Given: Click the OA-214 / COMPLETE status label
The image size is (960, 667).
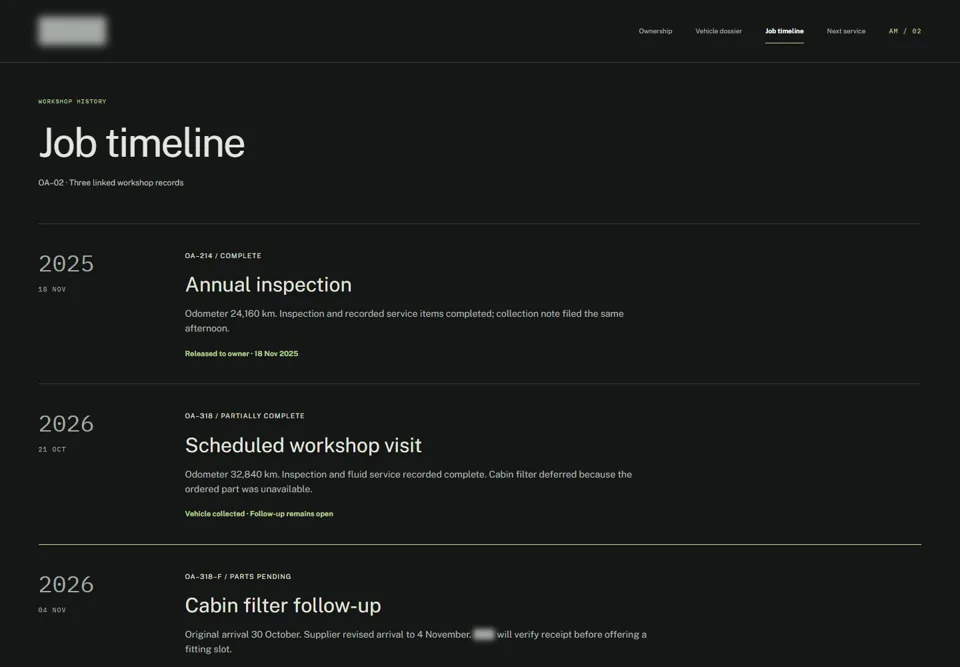Looking at the screenshot, I should coord(223,256).
